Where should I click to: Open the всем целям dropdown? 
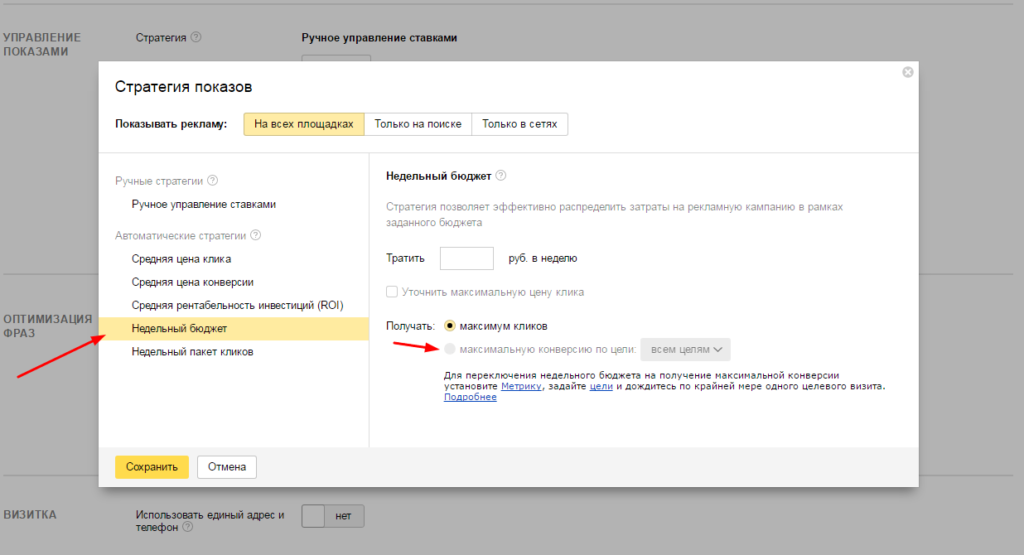[685, 349]
